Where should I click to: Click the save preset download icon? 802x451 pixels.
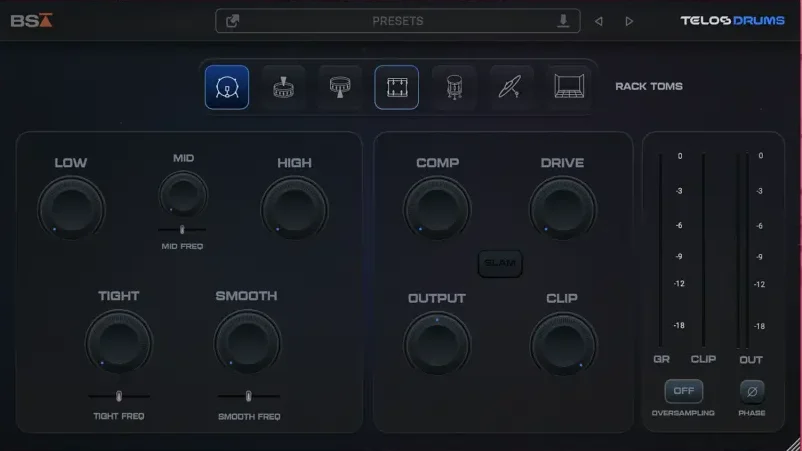563,21
